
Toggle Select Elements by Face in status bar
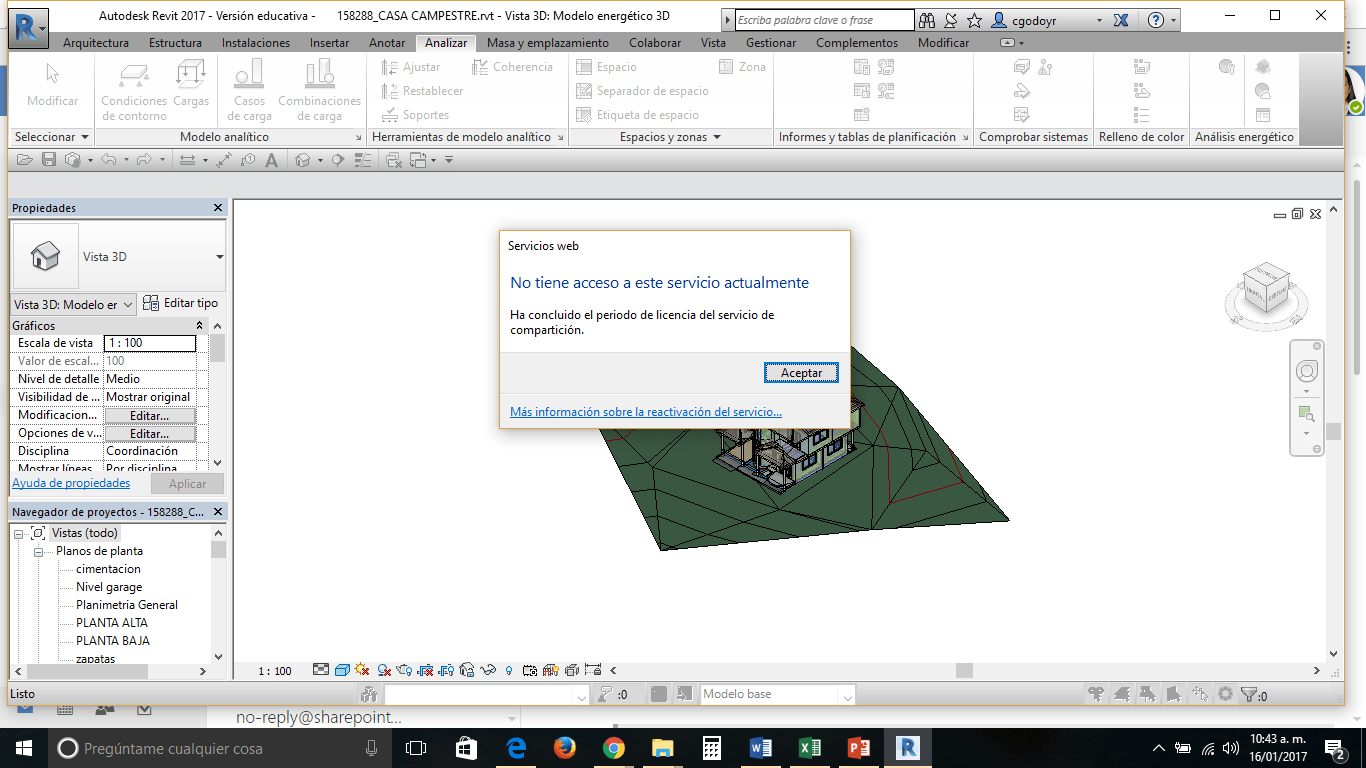coord(1174,694)
